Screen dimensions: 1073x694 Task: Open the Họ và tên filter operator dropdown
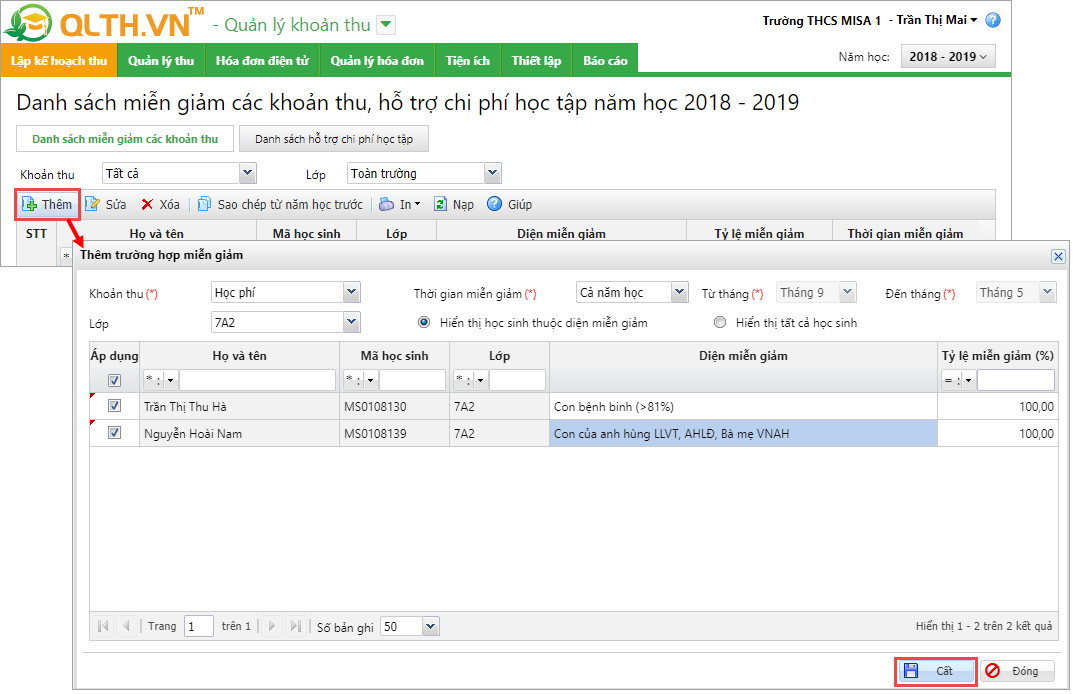[170, 380]
